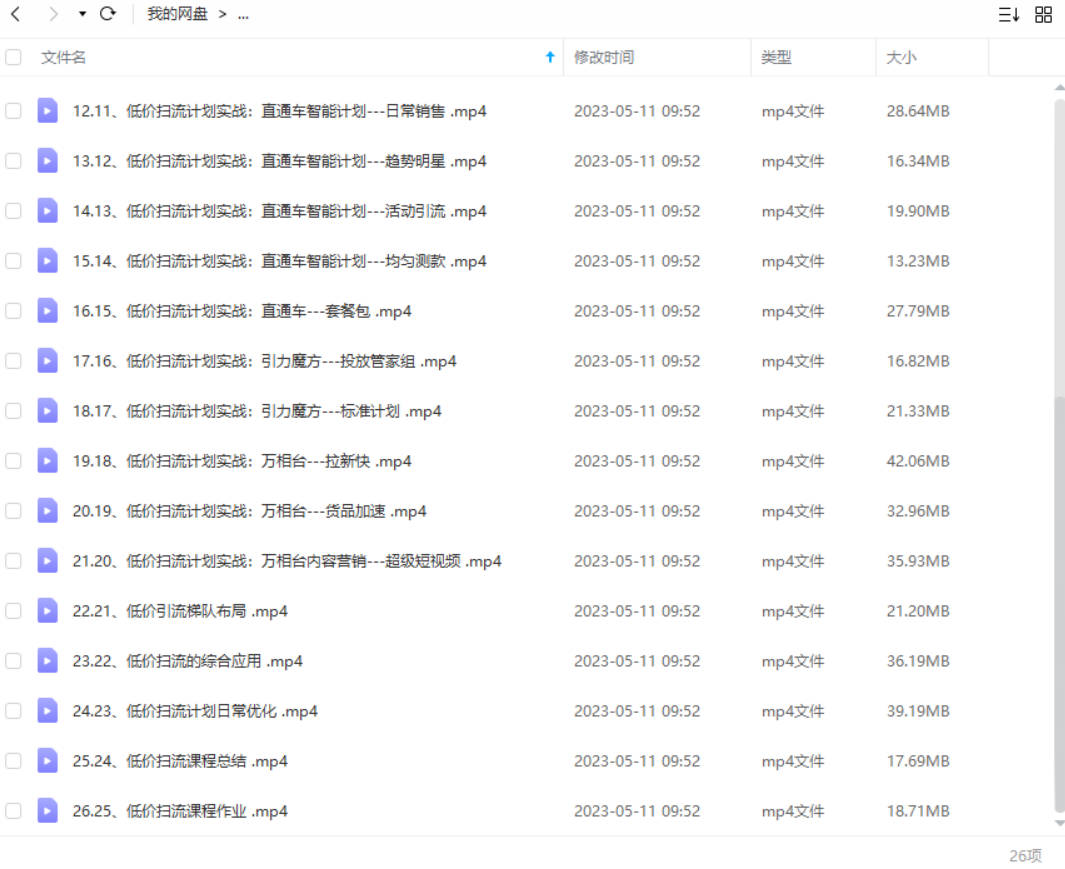Viewport: 1065px width, 869px height.
Task: Select file name 16.15 直通车---套餐包 .mp4
Action: click(x=242, y=311)
